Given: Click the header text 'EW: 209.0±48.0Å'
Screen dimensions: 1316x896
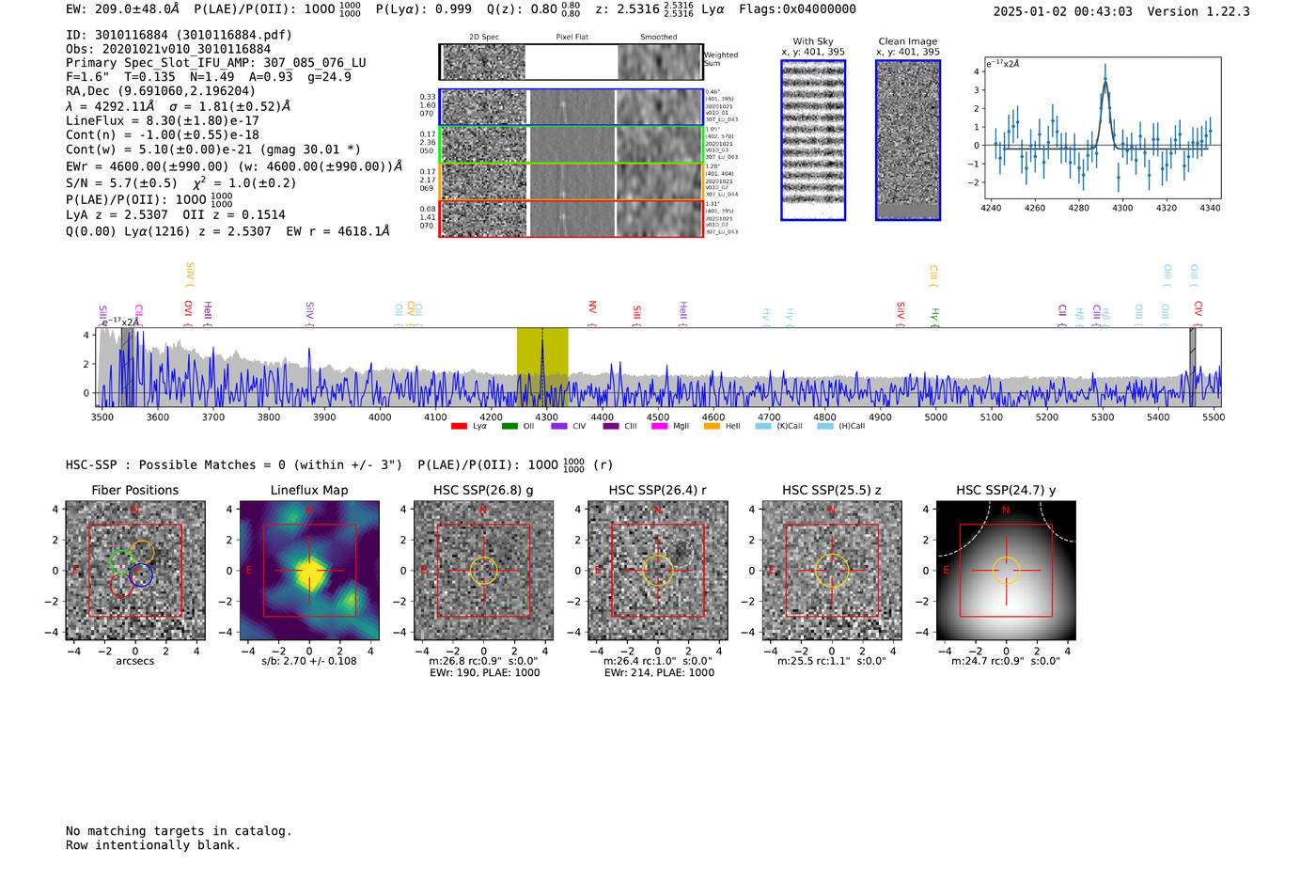Looking at the screenshot, I should [x=122, y=9].
